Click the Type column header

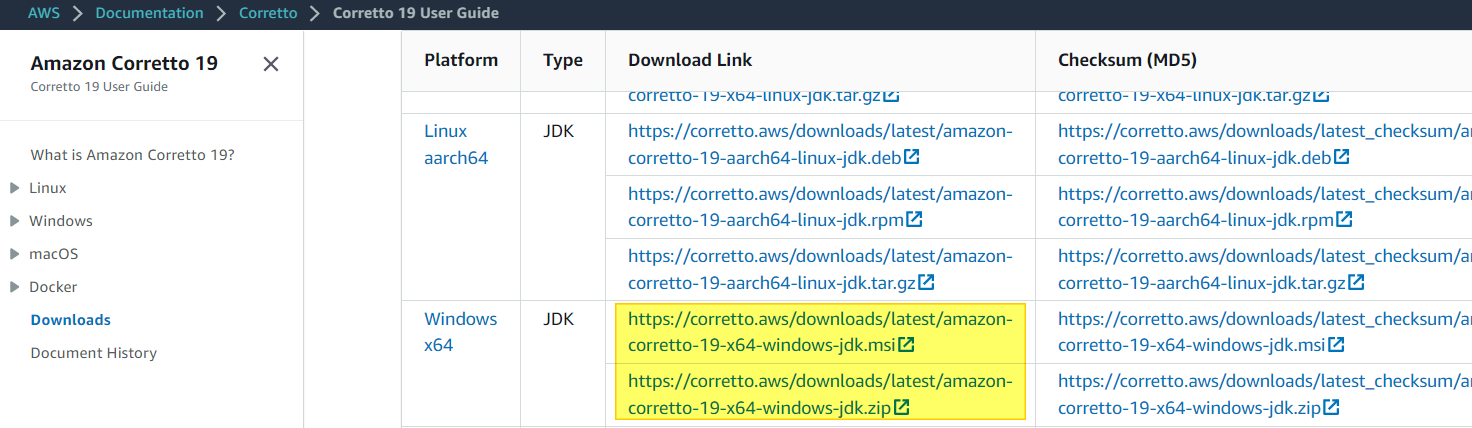pyautogui.click(x=563, y=60)
